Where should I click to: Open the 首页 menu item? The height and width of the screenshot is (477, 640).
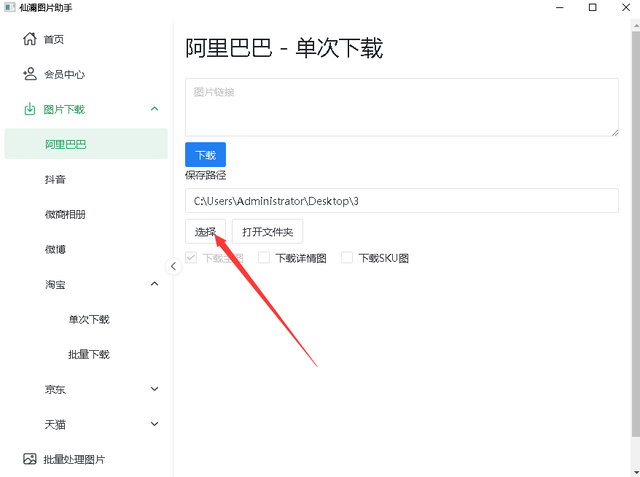pos(86,39)
